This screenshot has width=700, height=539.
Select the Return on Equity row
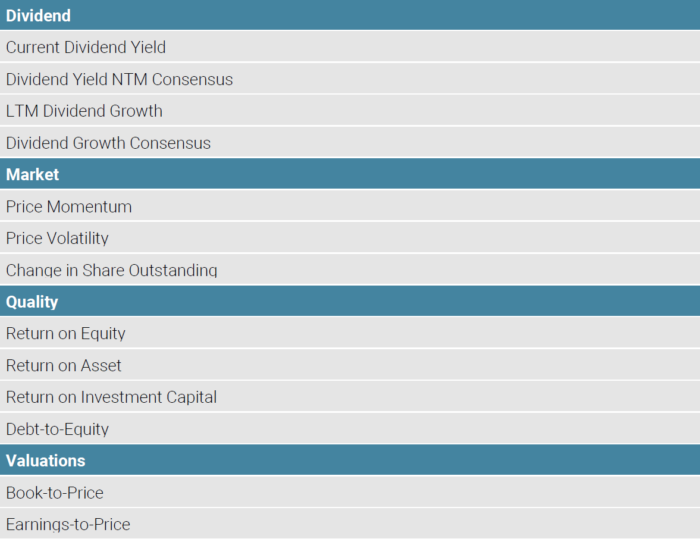[x=66, y=333]
